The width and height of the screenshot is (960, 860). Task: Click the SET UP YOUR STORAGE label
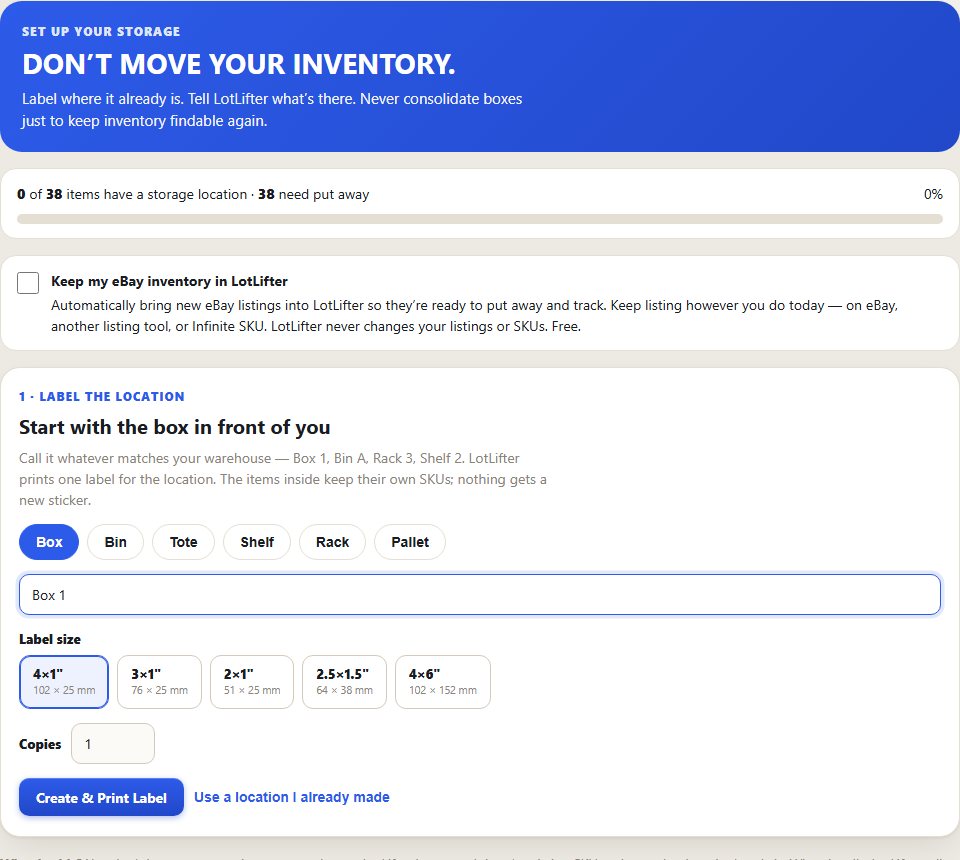point(101,32)
